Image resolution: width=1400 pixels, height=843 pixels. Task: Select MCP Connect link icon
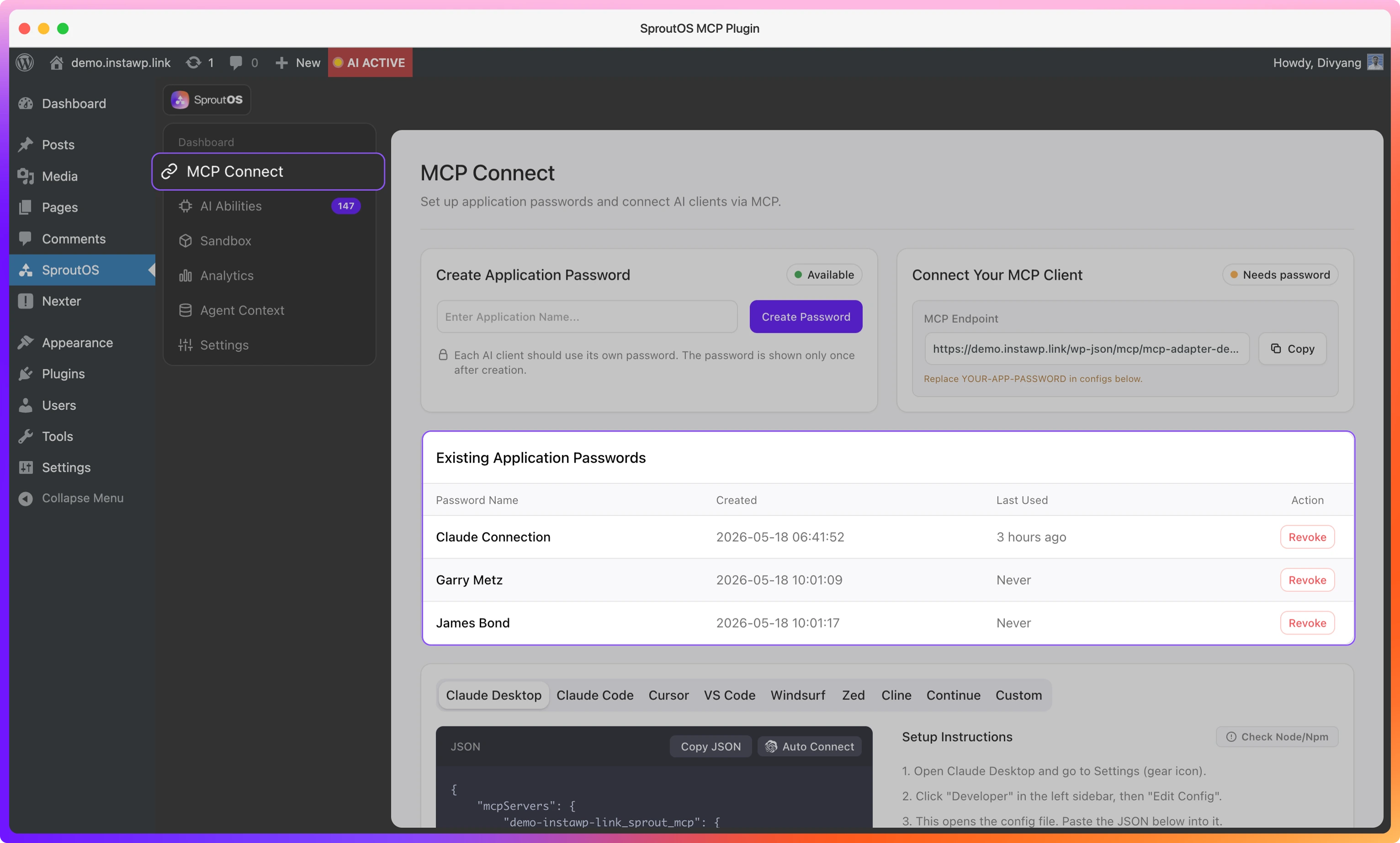click(170, 171)
